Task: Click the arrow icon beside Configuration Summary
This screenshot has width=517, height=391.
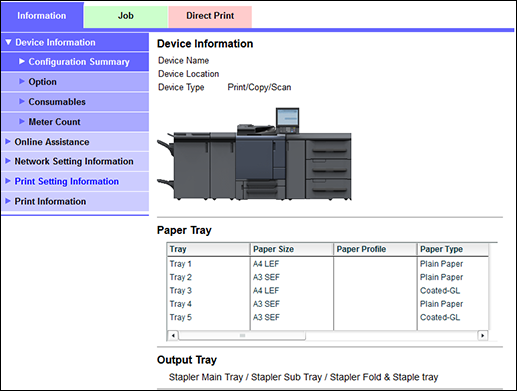Action: [22, 61]
